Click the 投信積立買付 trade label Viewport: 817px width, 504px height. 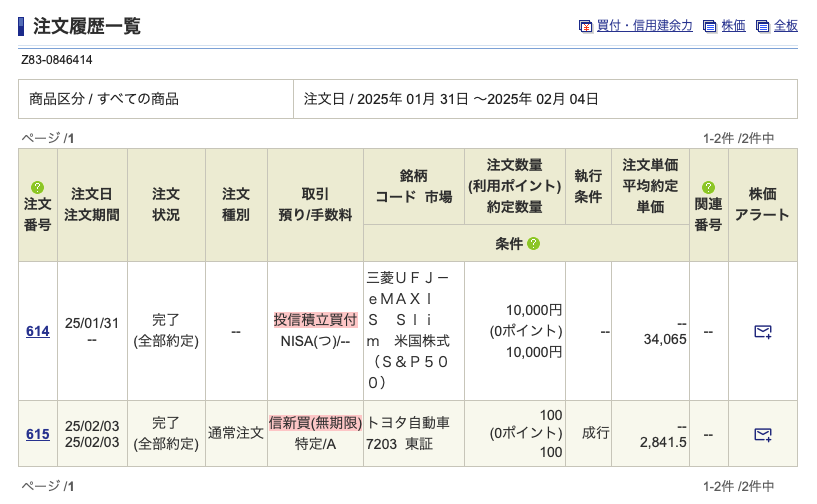tap(315, 320)
